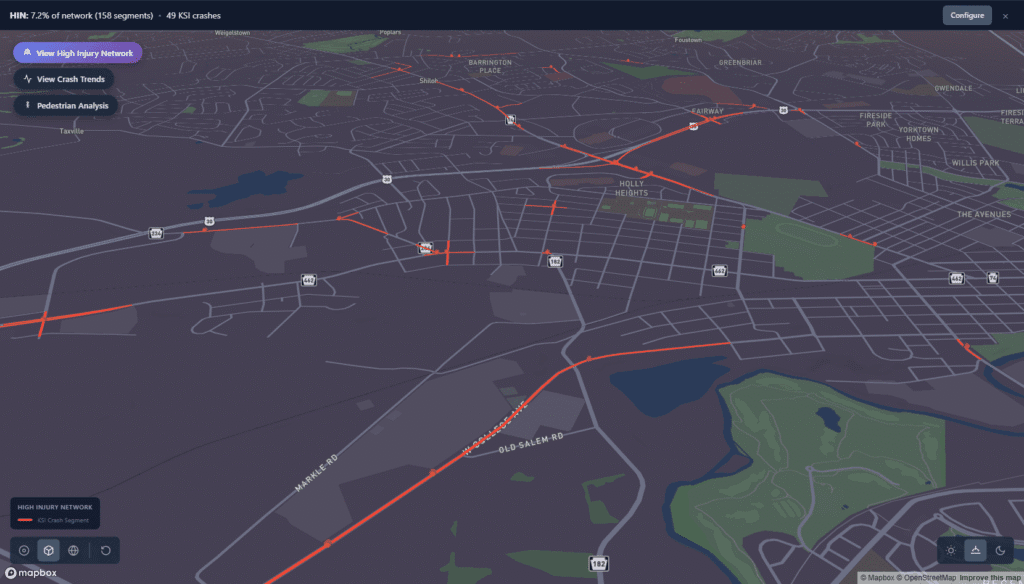Click the route 182 shield at map bottom
1024x584 pixels.
click(598, 564)
